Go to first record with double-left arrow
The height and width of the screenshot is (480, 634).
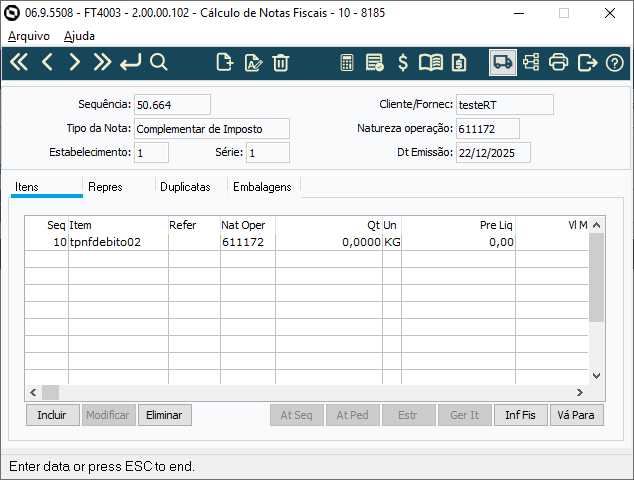pos(19,63)
